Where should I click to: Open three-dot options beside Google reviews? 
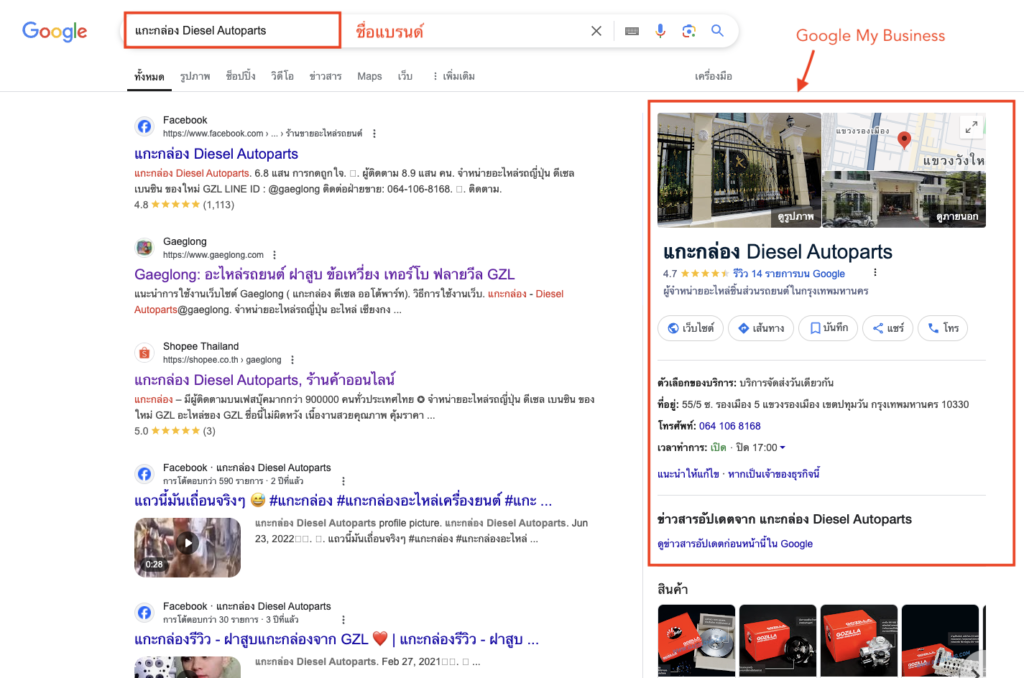point(875,273)
